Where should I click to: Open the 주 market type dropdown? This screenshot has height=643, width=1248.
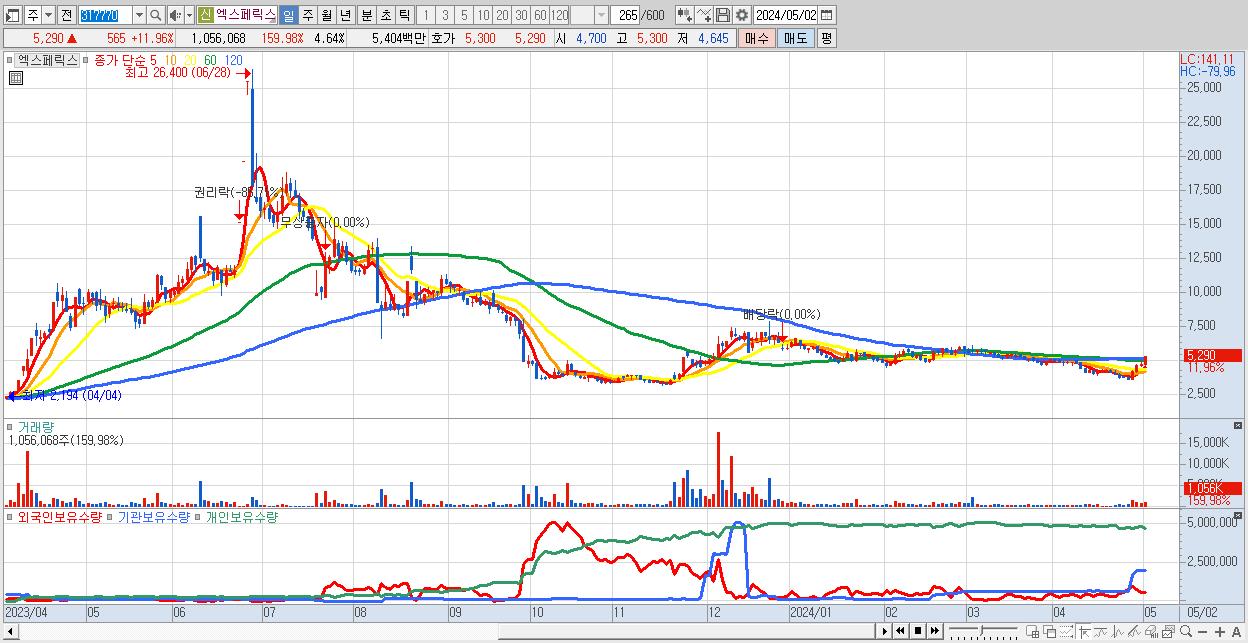pos(48,15)
